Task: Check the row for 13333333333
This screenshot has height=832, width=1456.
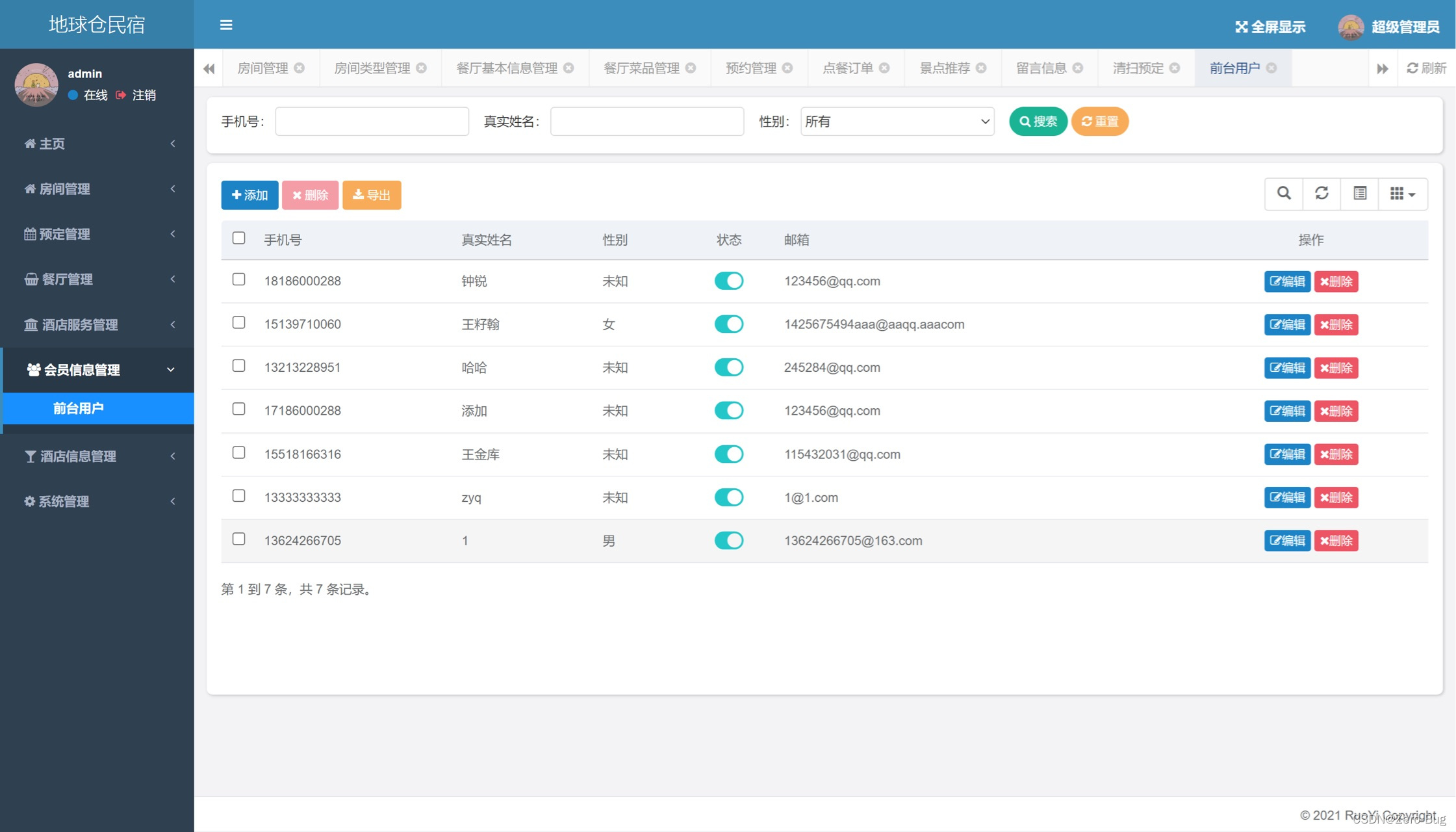Action: (238, 496)
